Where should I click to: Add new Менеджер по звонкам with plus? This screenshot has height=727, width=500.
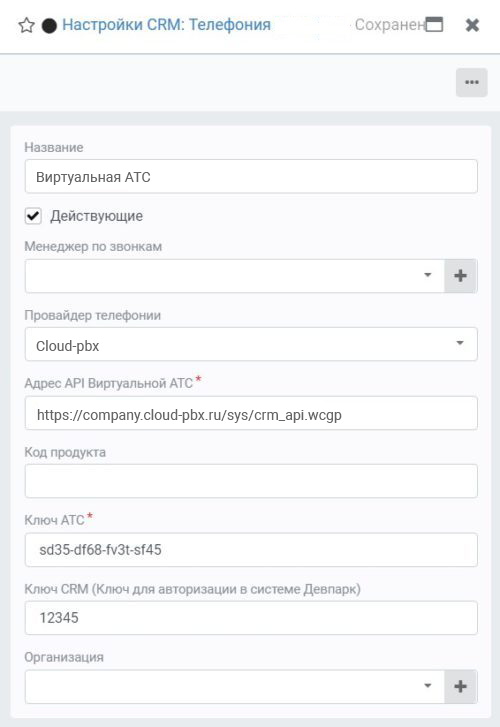point(460,276)
